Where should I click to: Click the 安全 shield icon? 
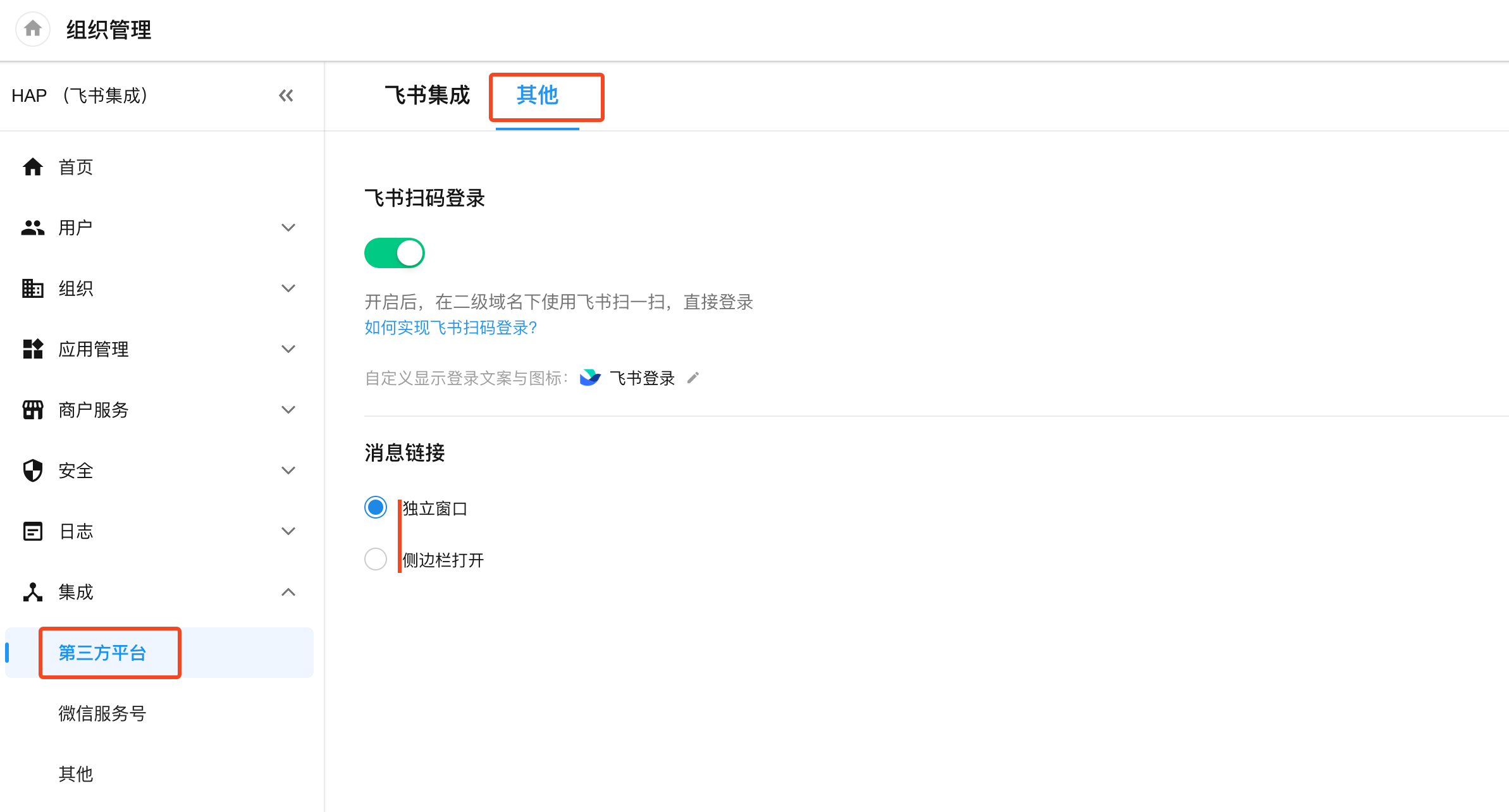coord(33,471)
